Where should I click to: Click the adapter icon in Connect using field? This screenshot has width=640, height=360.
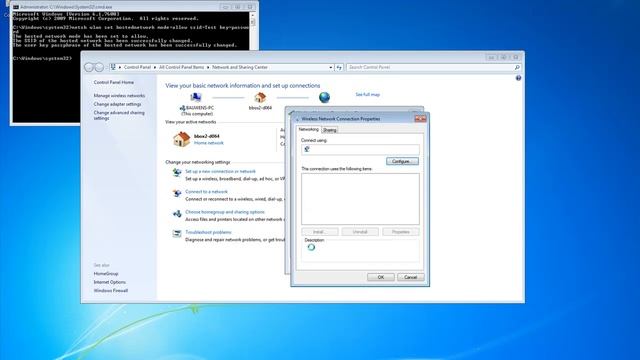tap(307, 149)
